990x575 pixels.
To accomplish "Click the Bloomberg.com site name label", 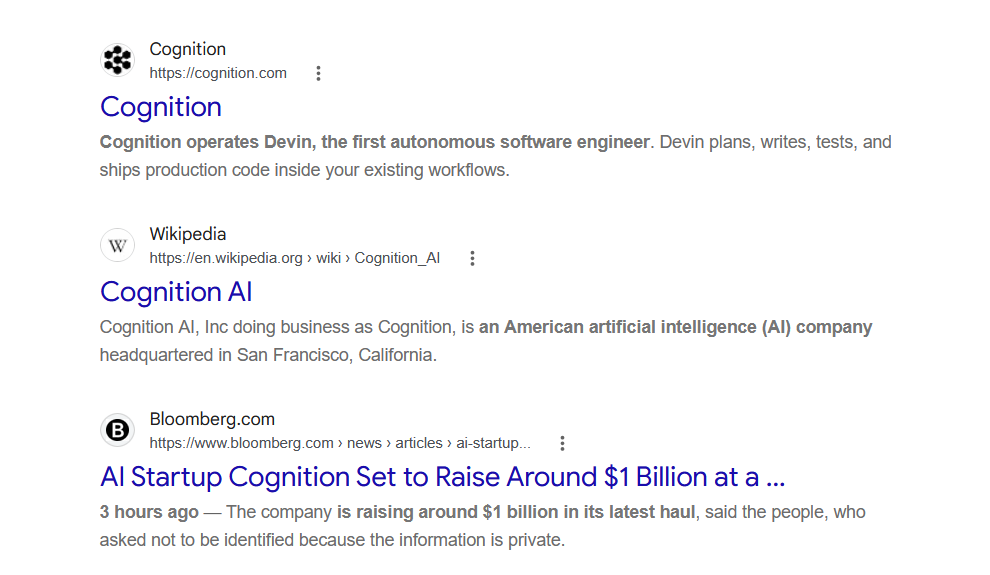I will coord(212,419).
